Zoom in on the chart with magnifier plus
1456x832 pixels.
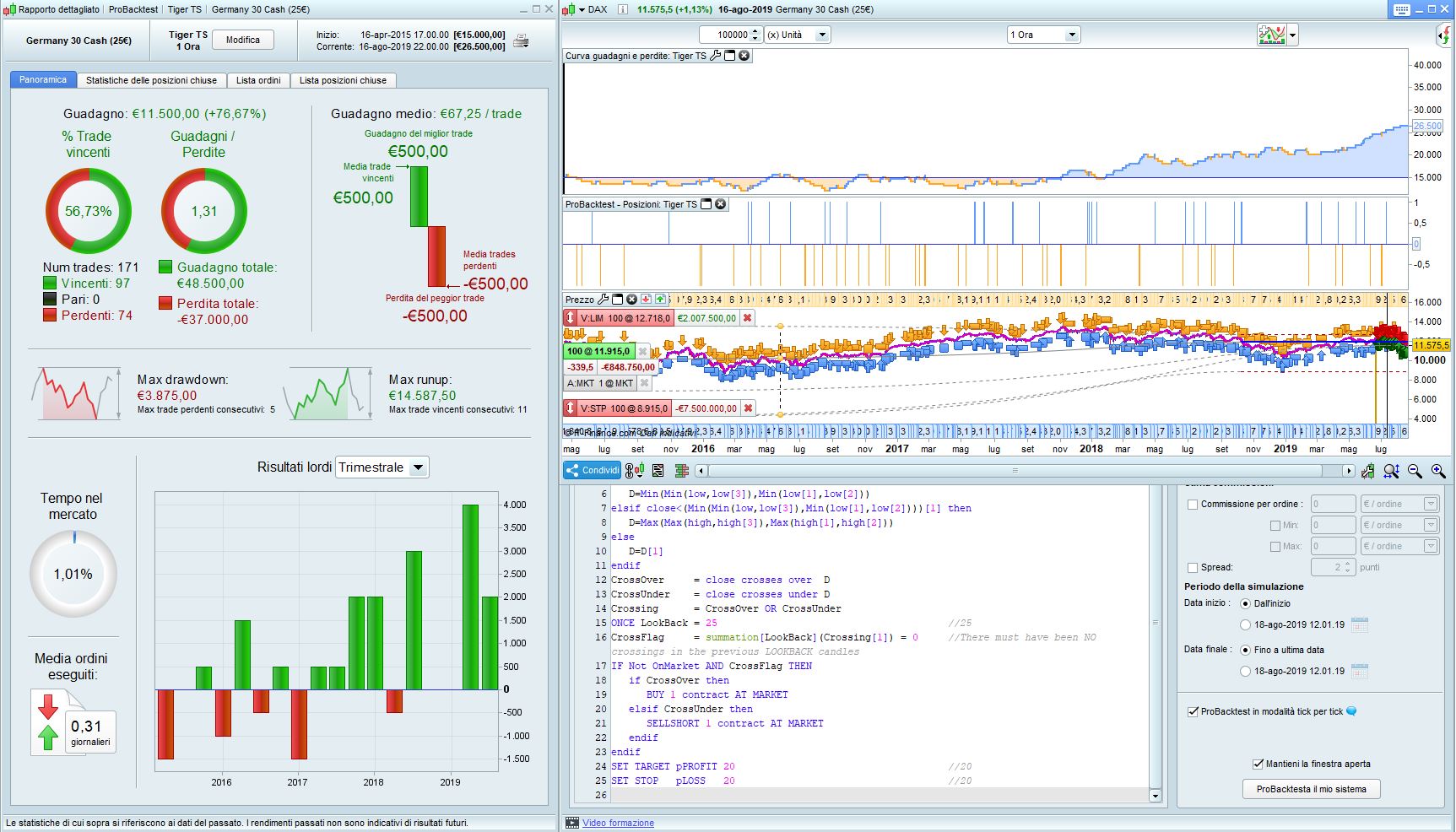pos(1438,471)
